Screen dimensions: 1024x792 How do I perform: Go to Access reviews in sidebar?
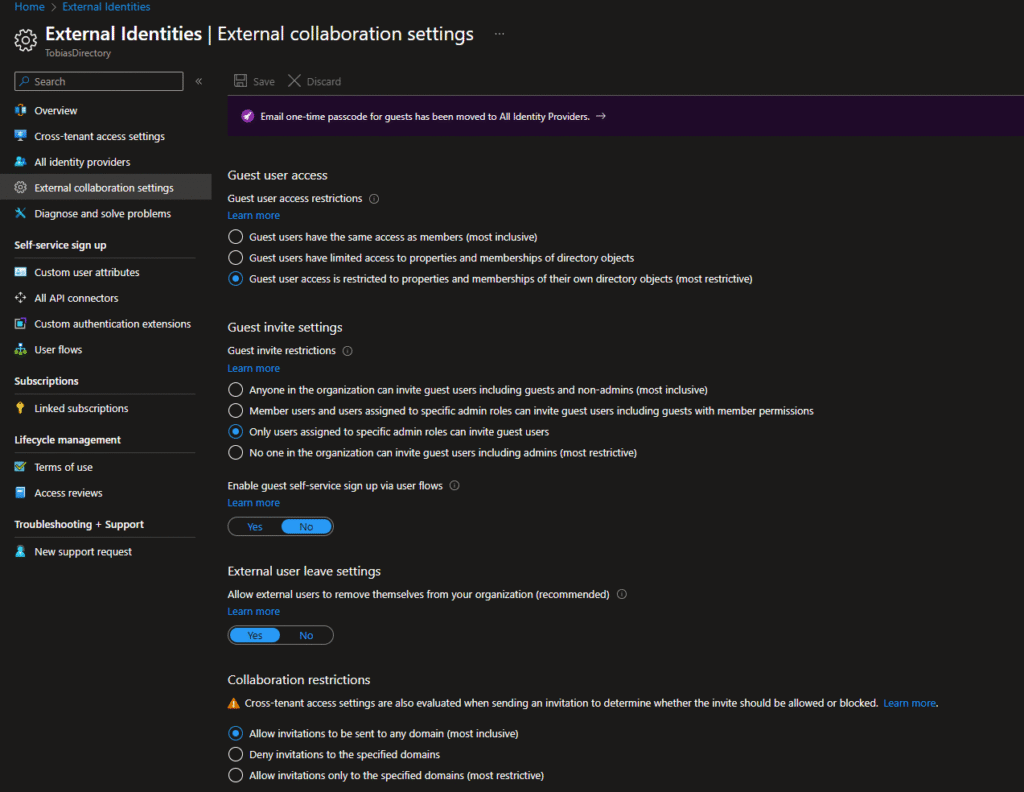pyautogui.click(x=68, y=493)
